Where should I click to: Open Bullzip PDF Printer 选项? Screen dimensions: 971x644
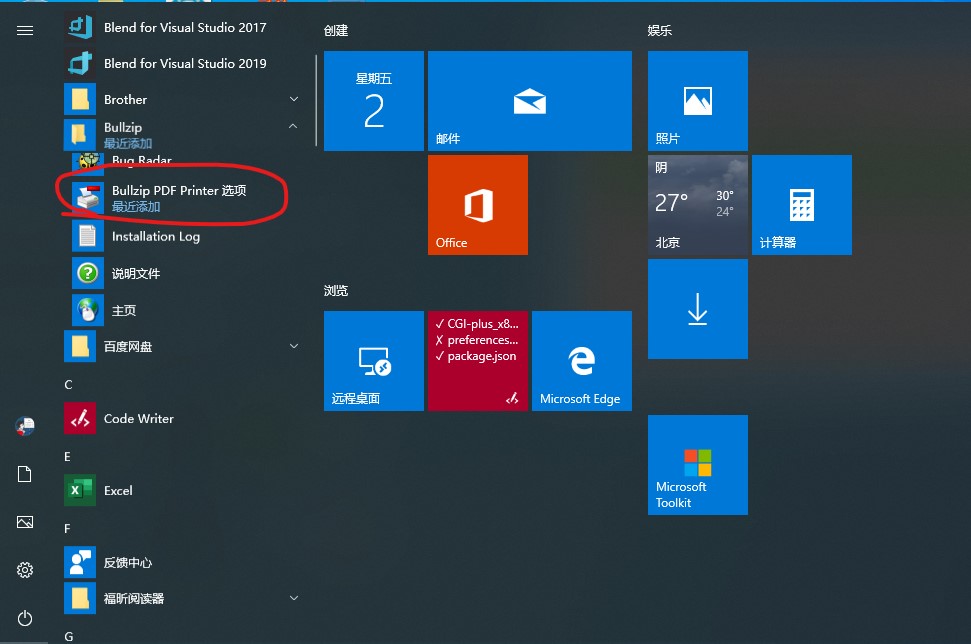(x=186, y=198)
